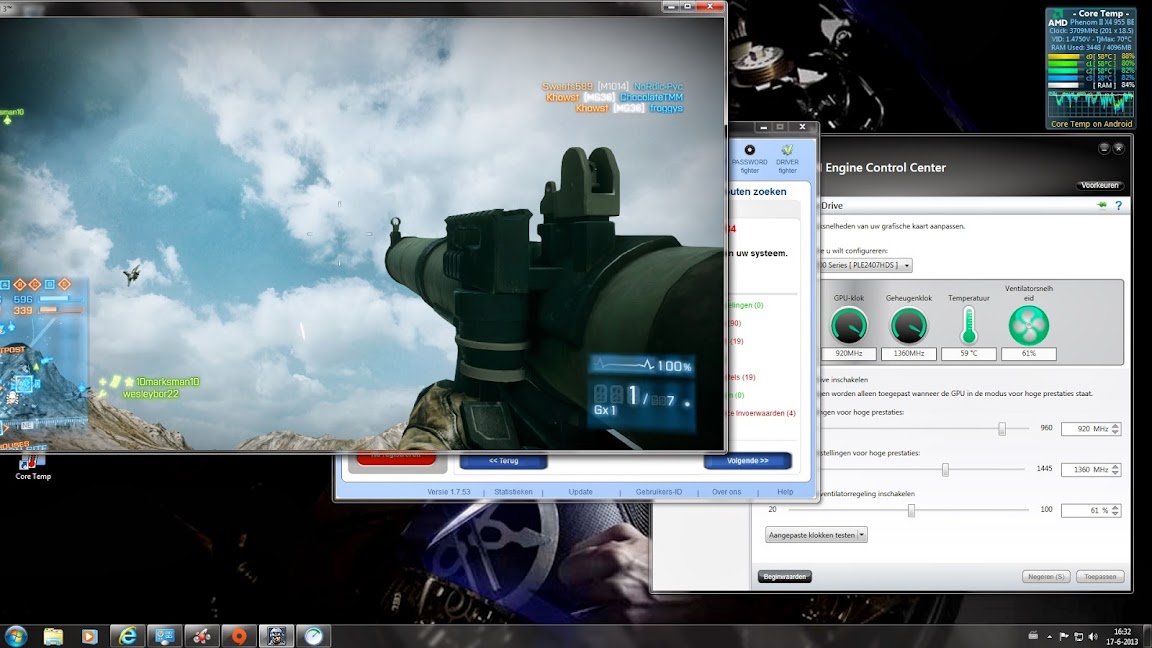Click the << Terug button
Image resolution: width=1152 pixels, height=648 pixels.
point(503,461)
